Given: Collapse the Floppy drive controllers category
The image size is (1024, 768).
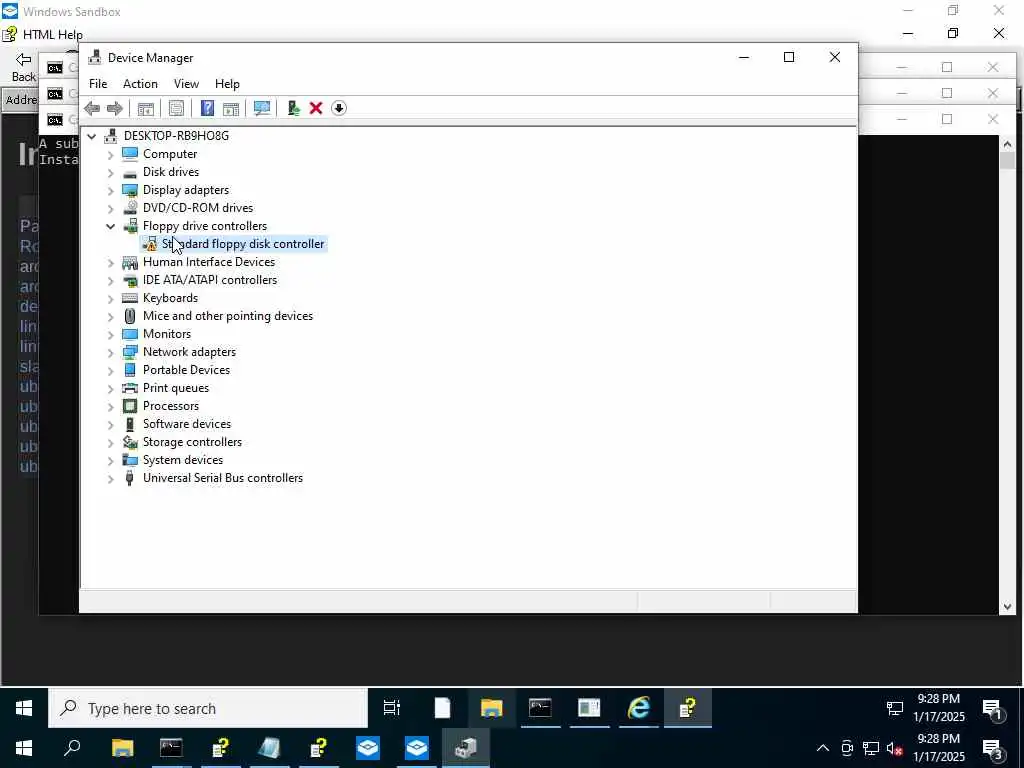Looking at the screenshot, I should point(110,226).
